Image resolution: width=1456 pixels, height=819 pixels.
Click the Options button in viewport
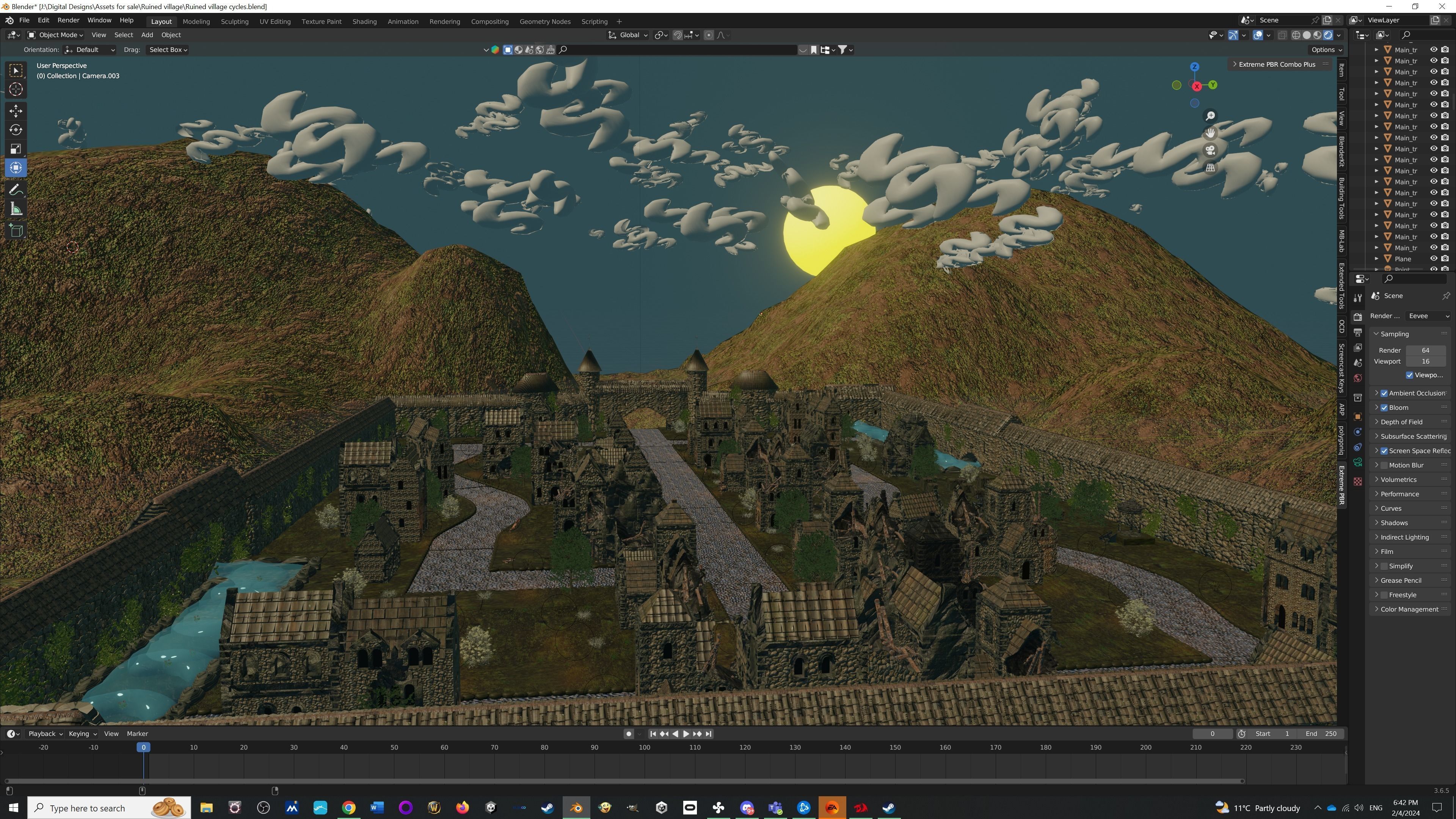(x=1327, y=50)
